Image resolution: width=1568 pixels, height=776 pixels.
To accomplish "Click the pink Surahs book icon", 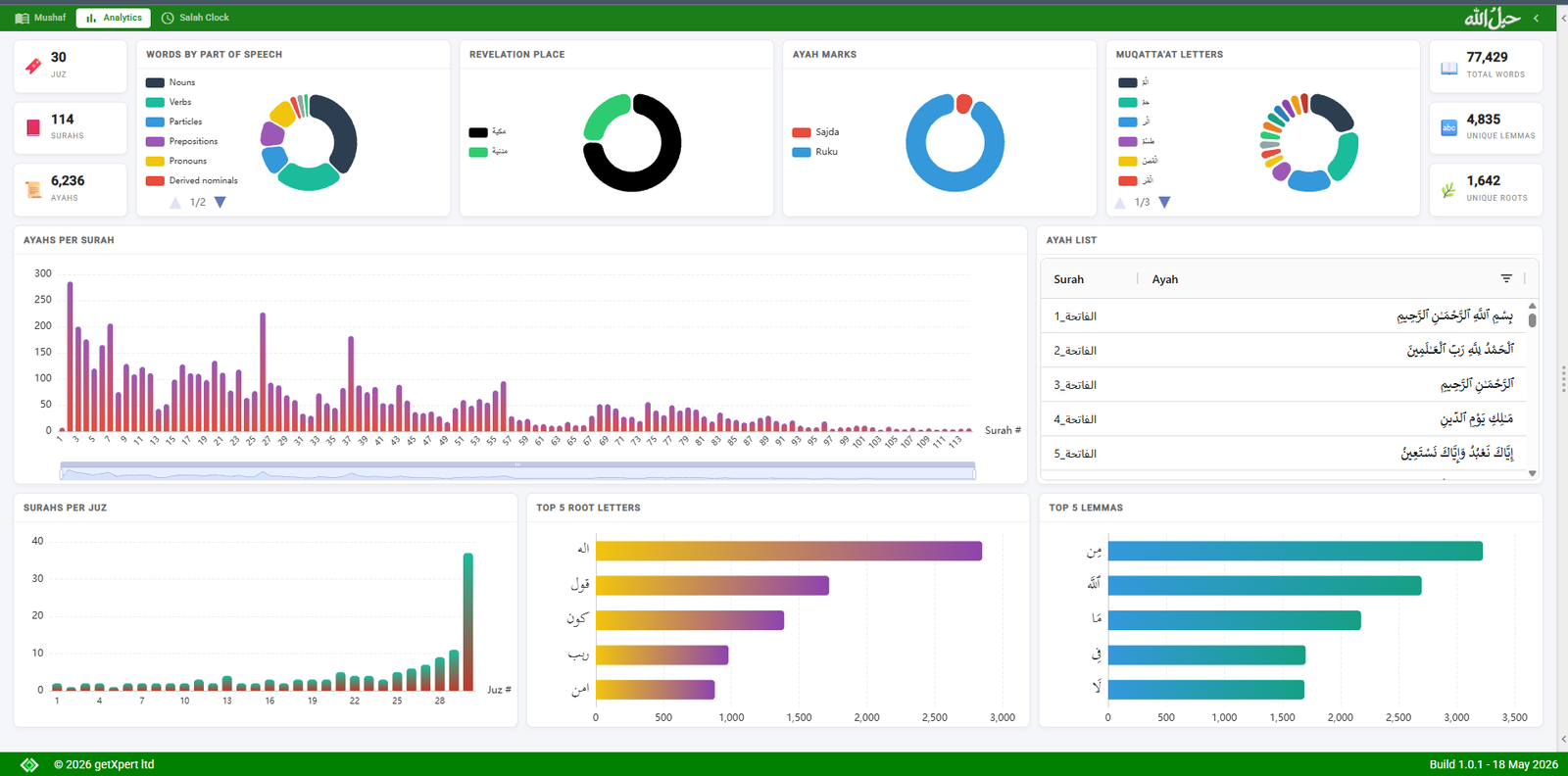I will point(33,127).
